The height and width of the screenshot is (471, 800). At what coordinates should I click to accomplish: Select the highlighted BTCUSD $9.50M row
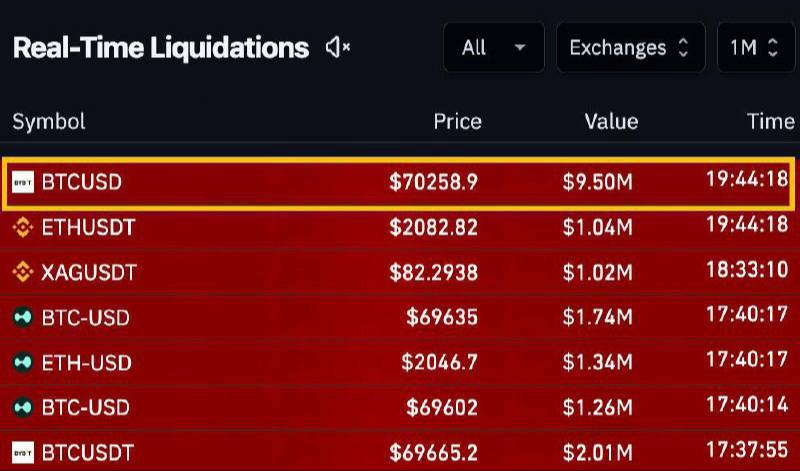[400, 182]
